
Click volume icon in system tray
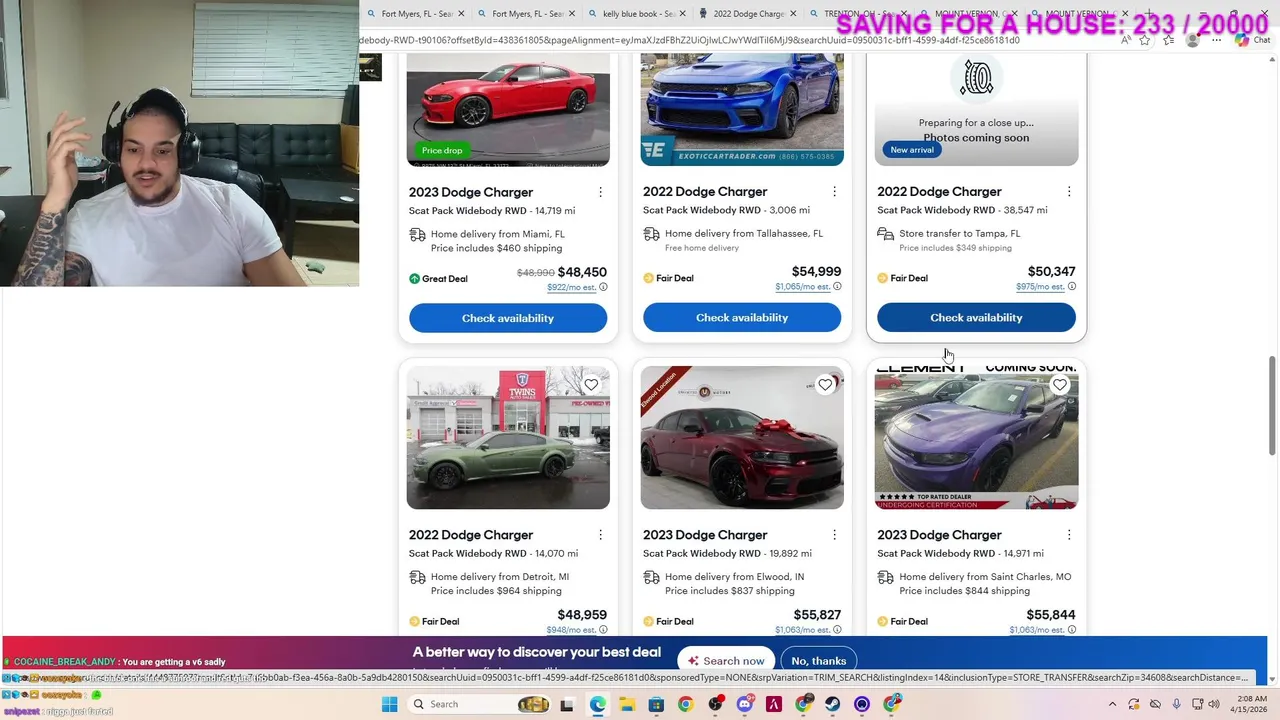(x=1214, y=704)
